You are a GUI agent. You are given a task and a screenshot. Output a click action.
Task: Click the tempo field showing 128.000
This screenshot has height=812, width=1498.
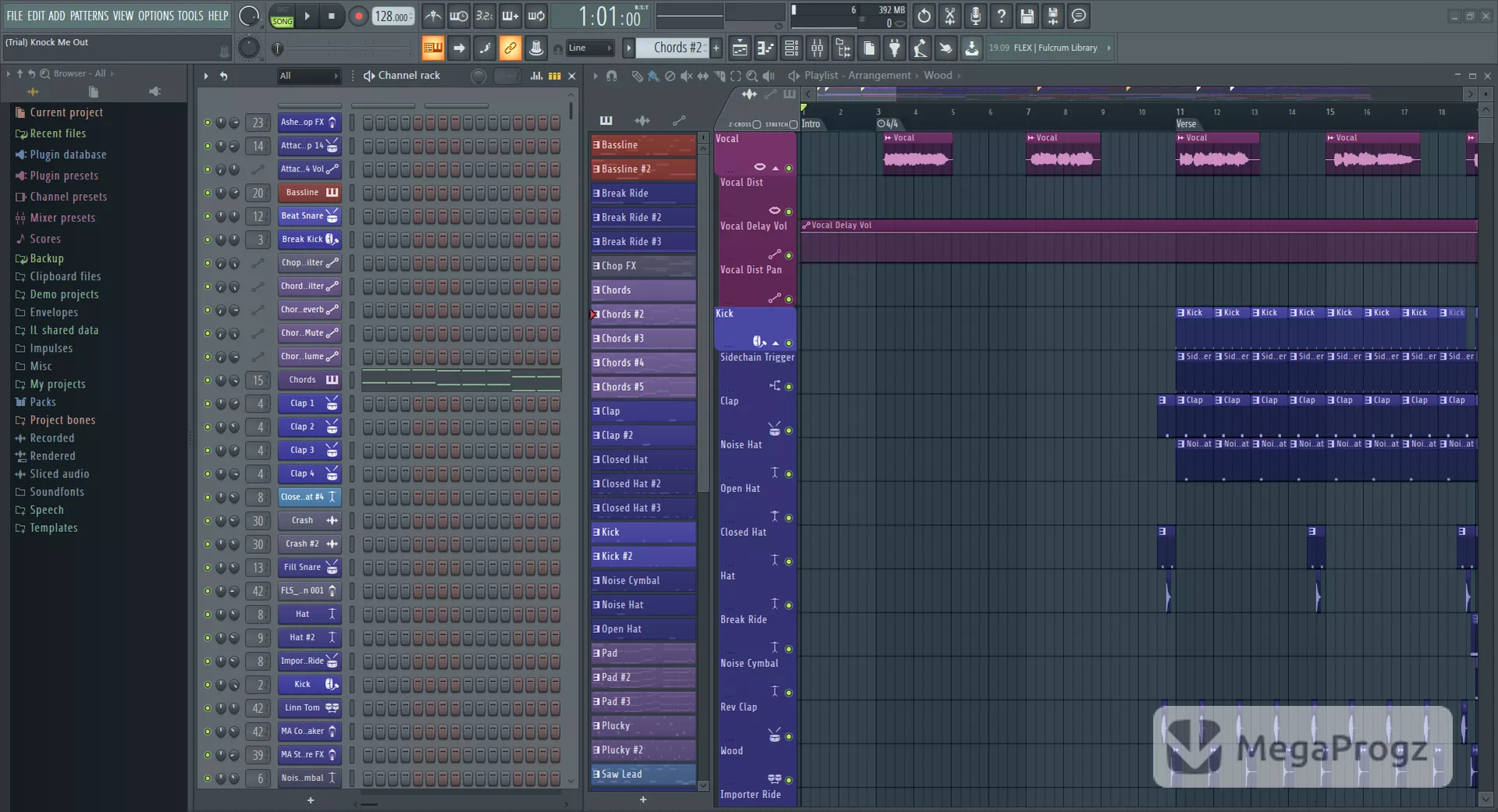click(393, 16)
